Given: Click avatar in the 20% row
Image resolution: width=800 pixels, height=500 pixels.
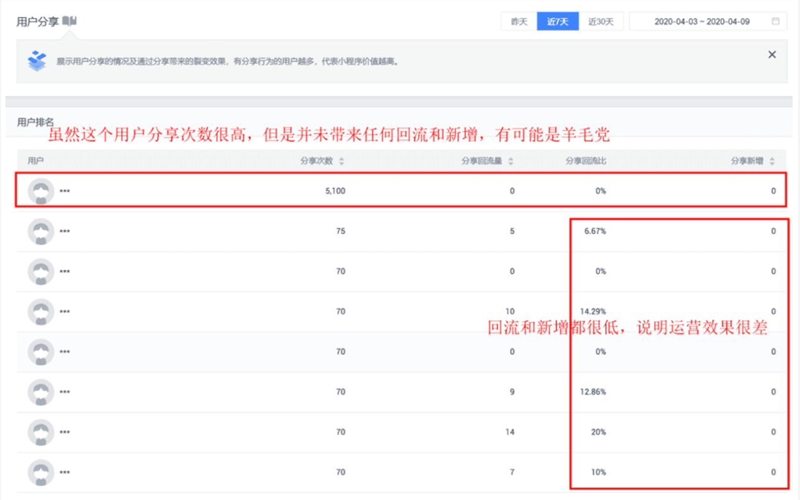Looking at the screenshot, I should [41, 432].
